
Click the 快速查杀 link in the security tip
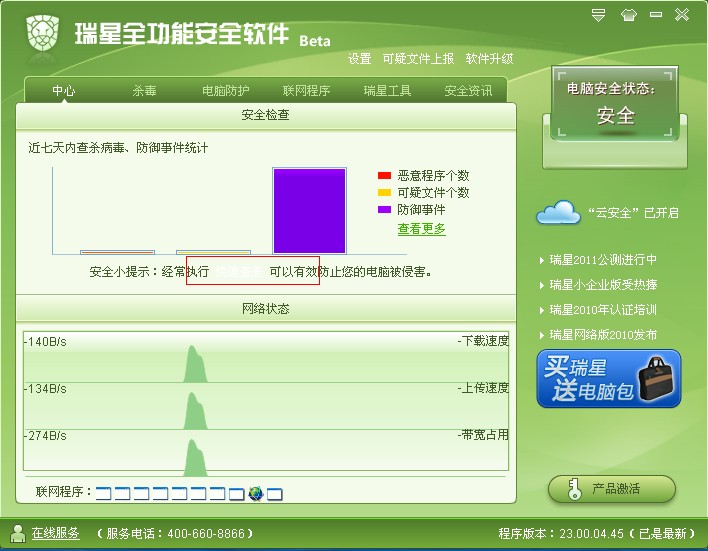point(238,271)
